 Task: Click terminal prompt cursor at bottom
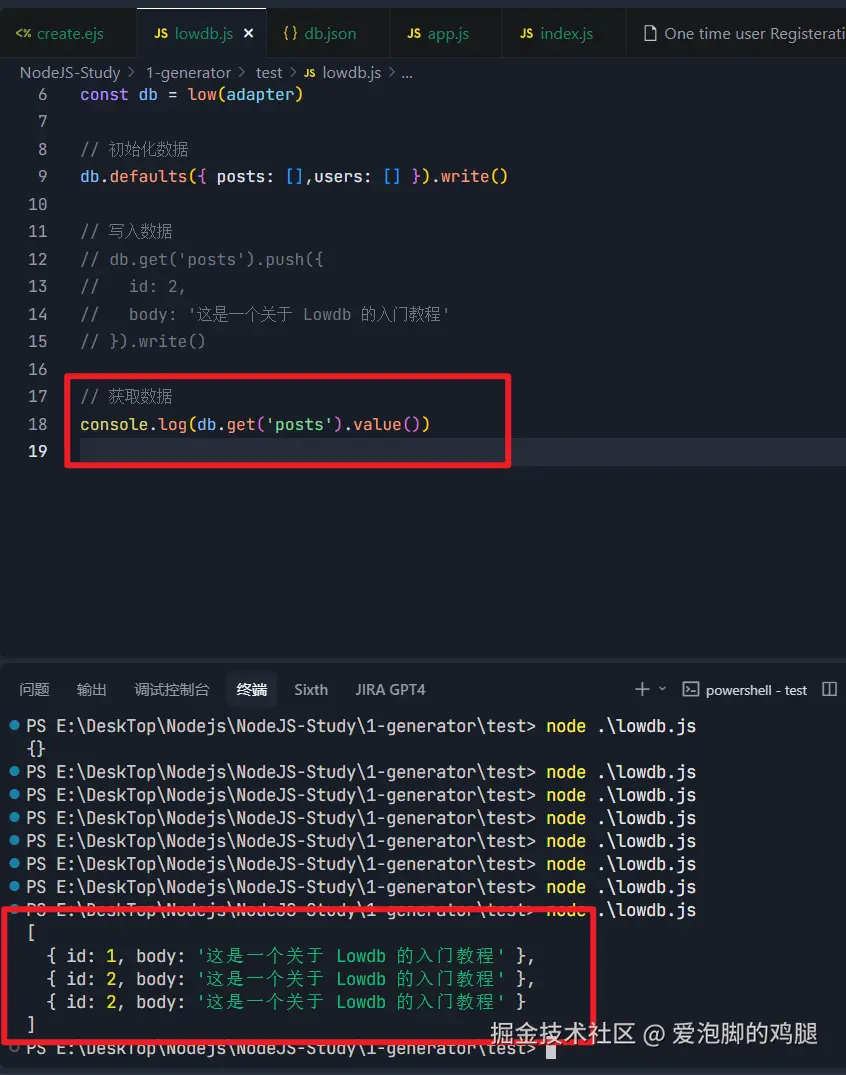[x=551, y=1050]
